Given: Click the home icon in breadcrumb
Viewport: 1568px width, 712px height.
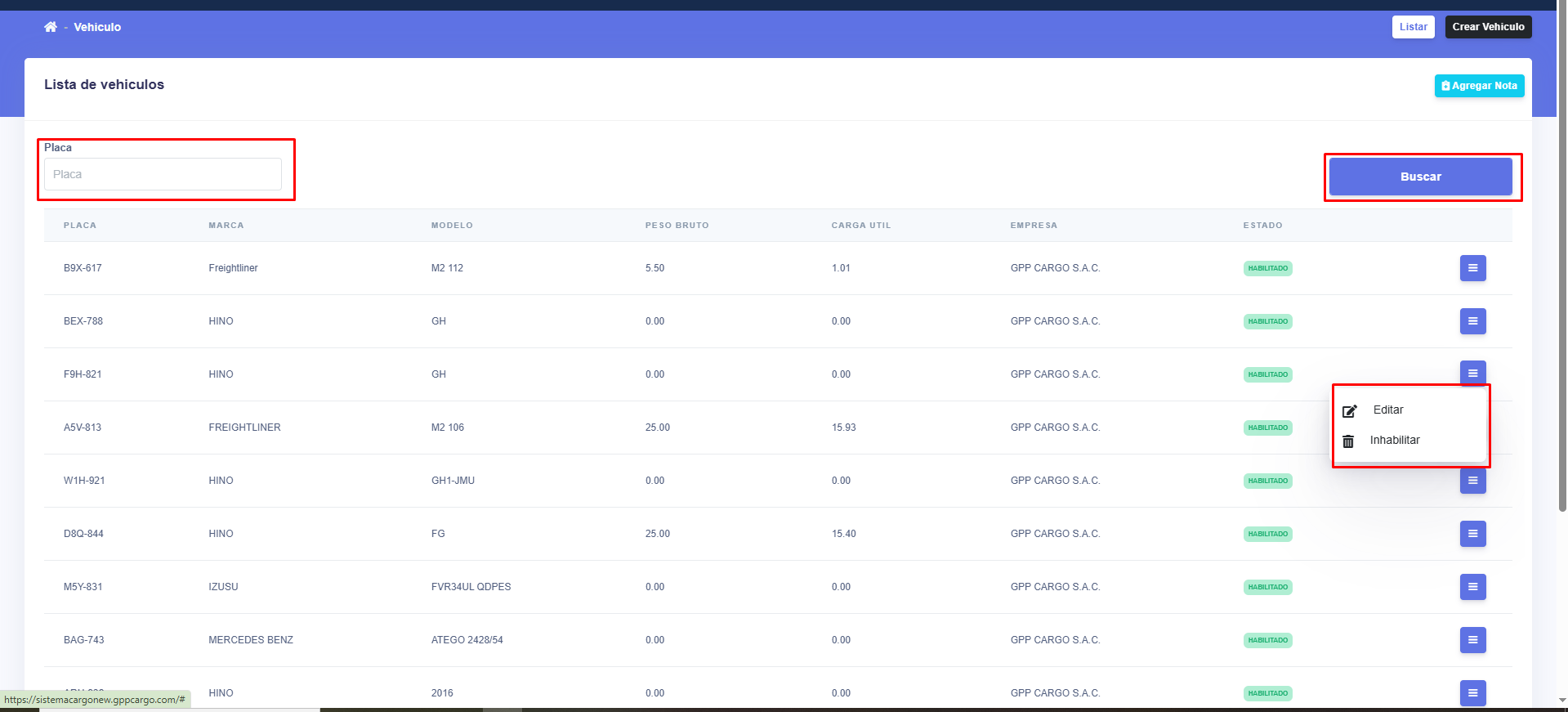Looking at the screenshot, I should [51, 27].
